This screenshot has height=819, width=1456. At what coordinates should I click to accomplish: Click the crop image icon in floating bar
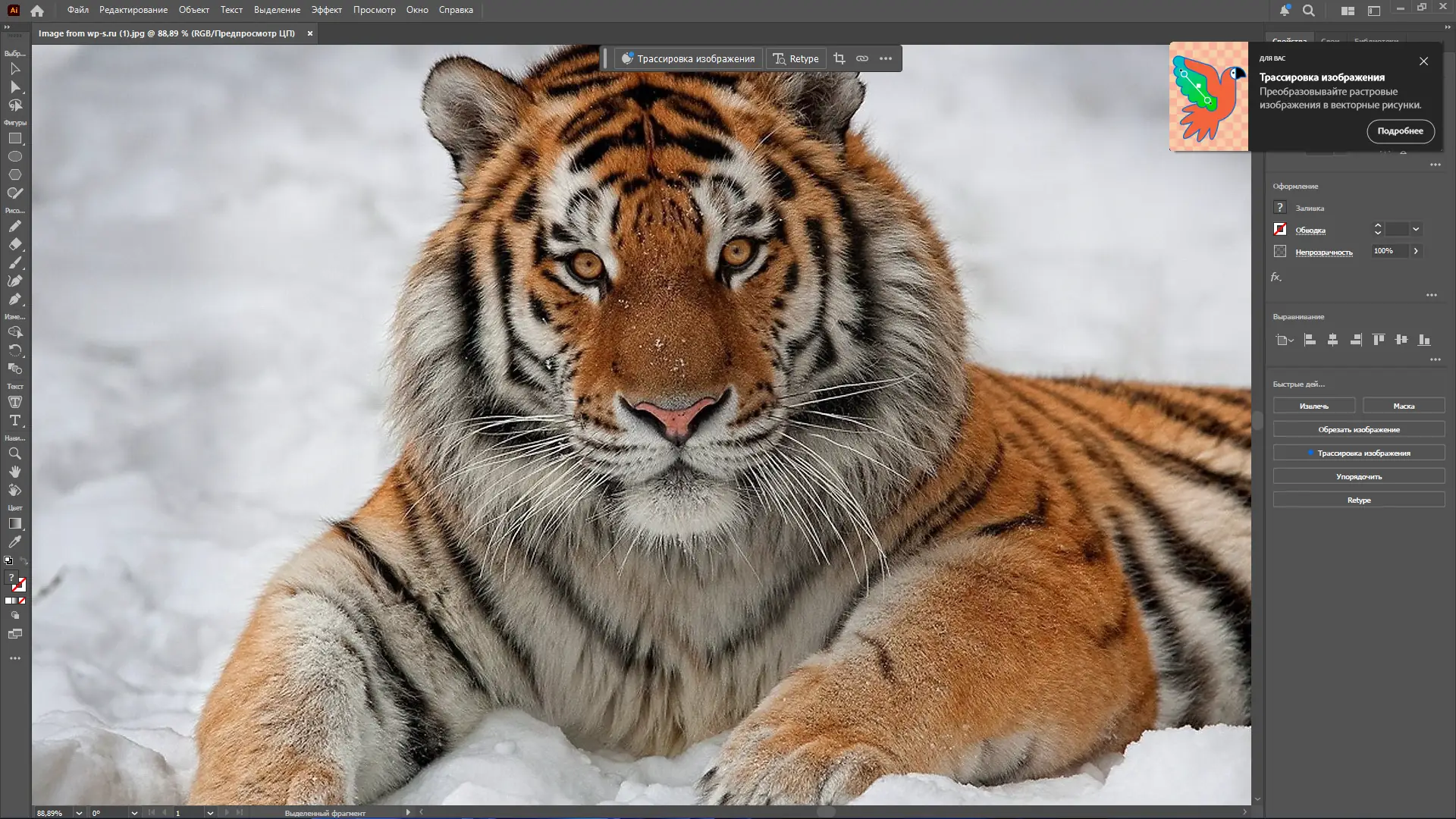[x=839, y=58]
